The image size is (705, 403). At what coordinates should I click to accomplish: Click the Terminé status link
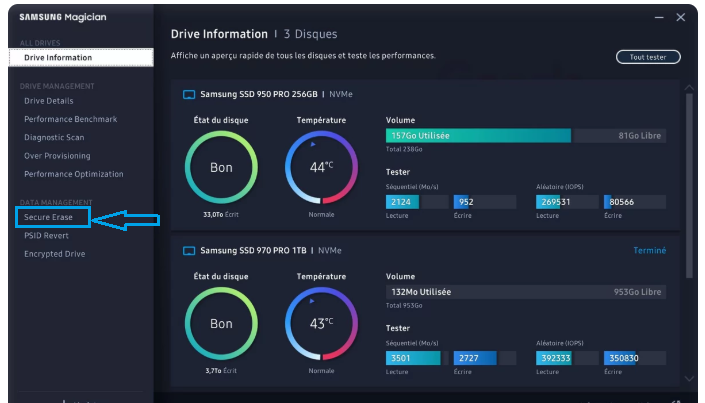click(x=650, y=251)
